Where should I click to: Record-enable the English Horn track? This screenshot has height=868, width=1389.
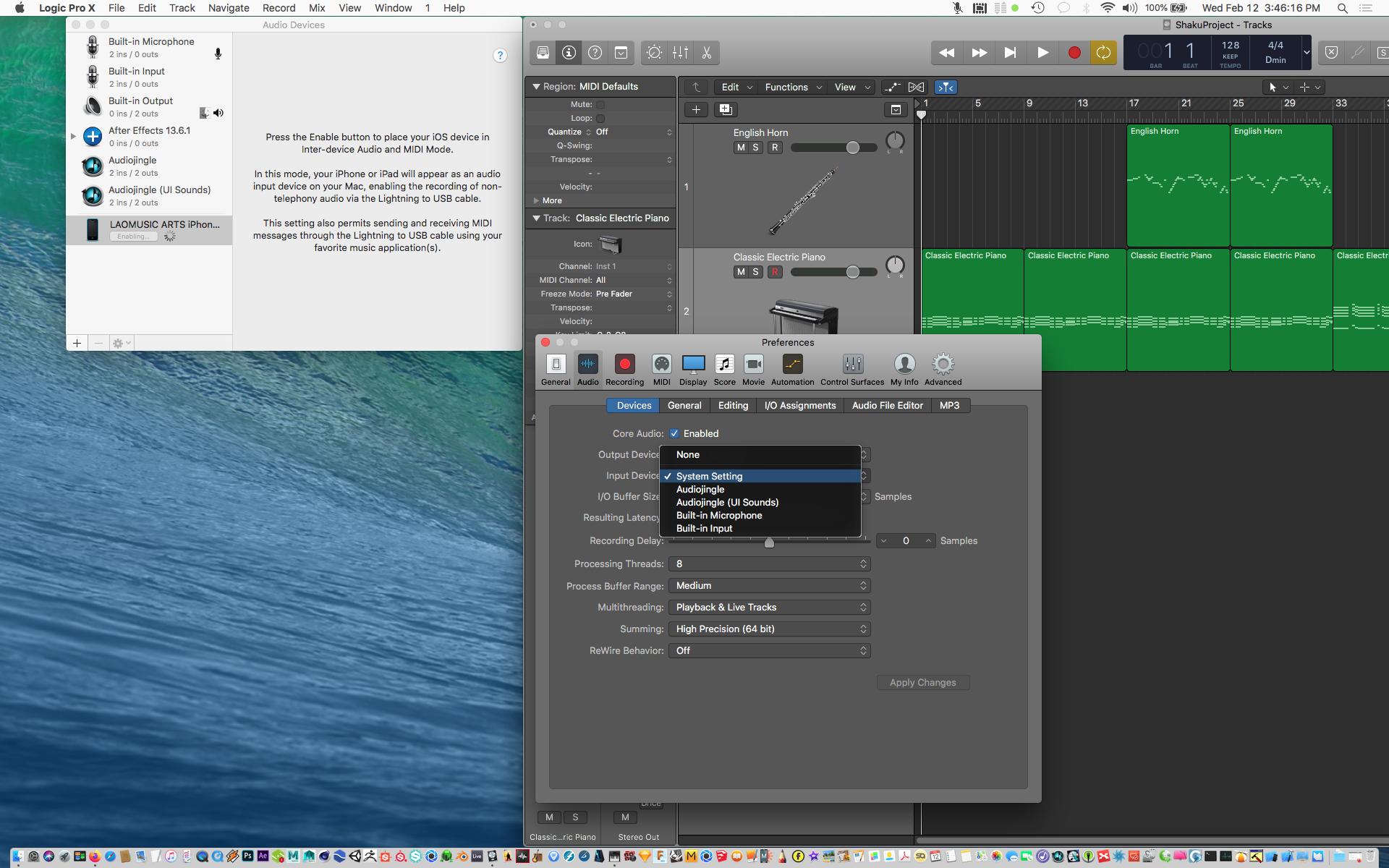point(775,148)
